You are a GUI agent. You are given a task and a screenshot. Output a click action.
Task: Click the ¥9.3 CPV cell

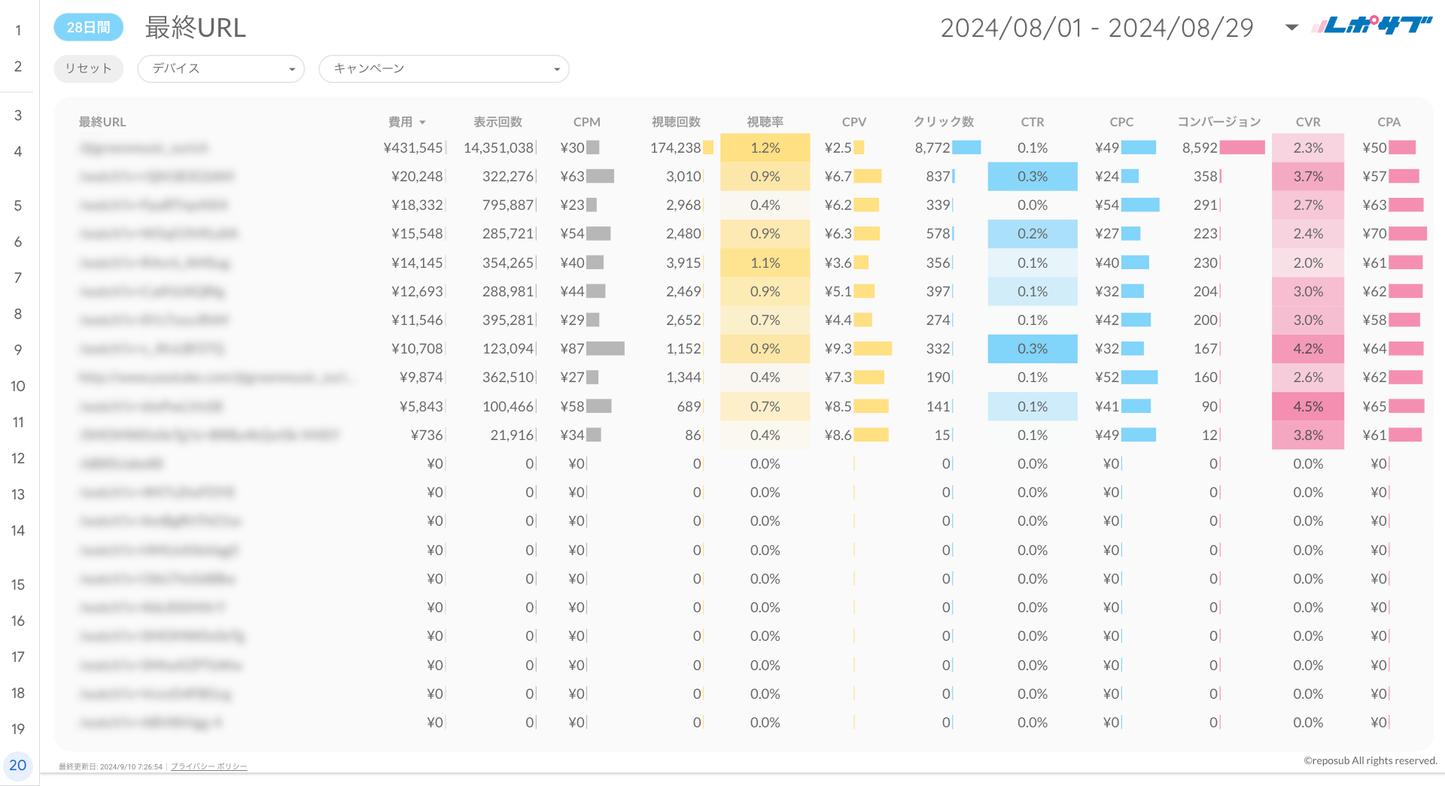[838, 349]
